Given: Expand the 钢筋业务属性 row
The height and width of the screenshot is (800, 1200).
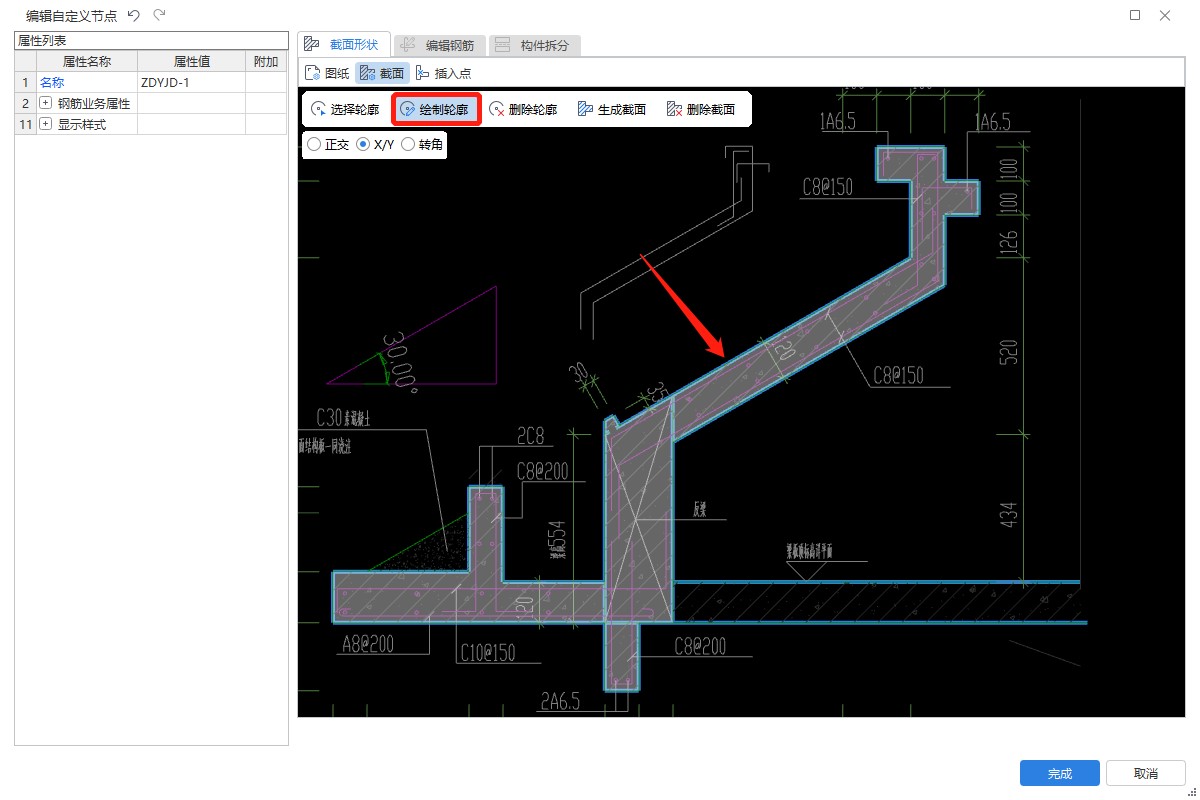Looking at the screenshot, I should tap(45, 103).
